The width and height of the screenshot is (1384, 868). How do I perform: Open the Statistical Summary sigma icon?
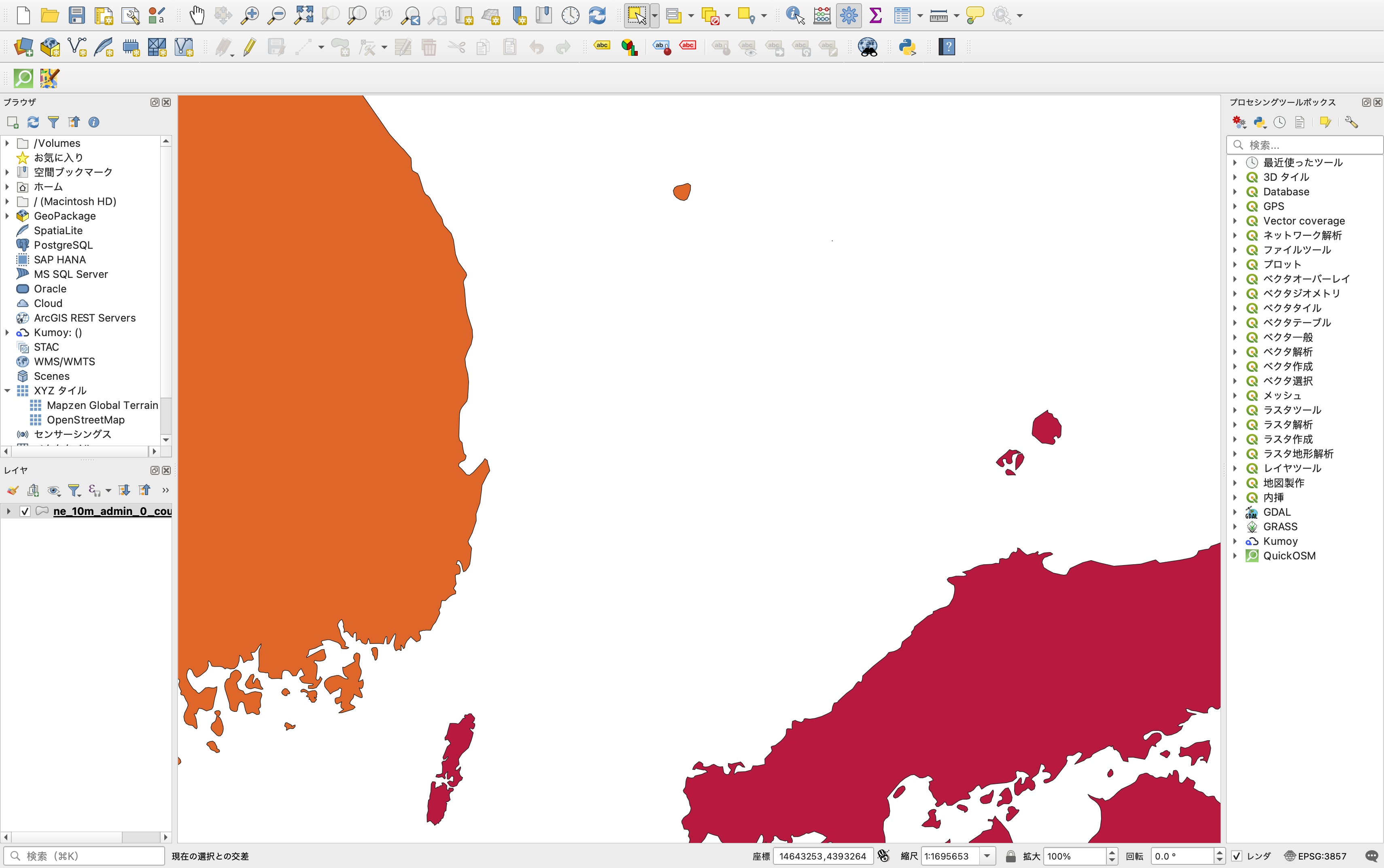[875, 15]
